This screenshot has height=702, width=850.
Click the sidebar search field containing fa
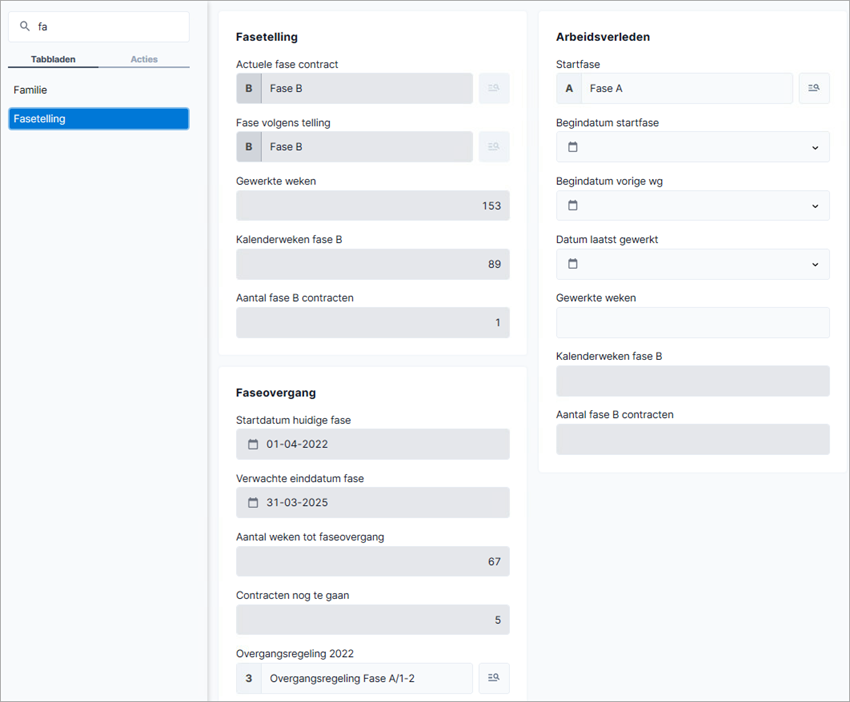click(x=99, y=27)
